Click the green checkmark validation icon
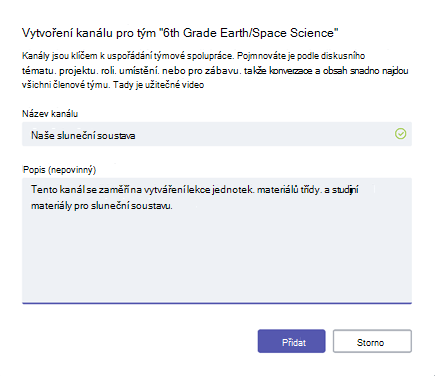435x376 pixels. click(400, 134)
